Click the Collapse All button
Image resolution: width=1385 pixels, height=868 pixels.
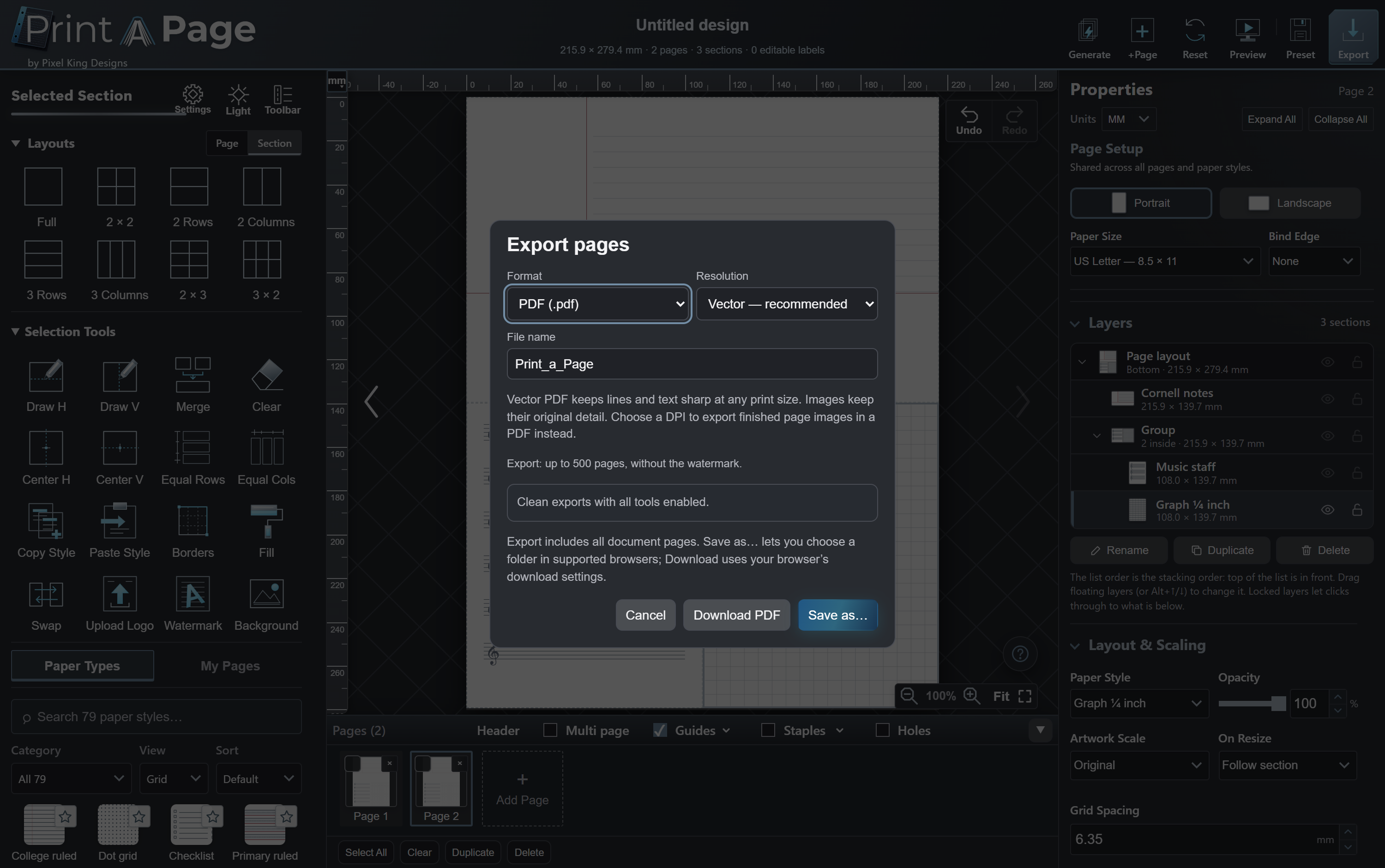coord(1340,120)
